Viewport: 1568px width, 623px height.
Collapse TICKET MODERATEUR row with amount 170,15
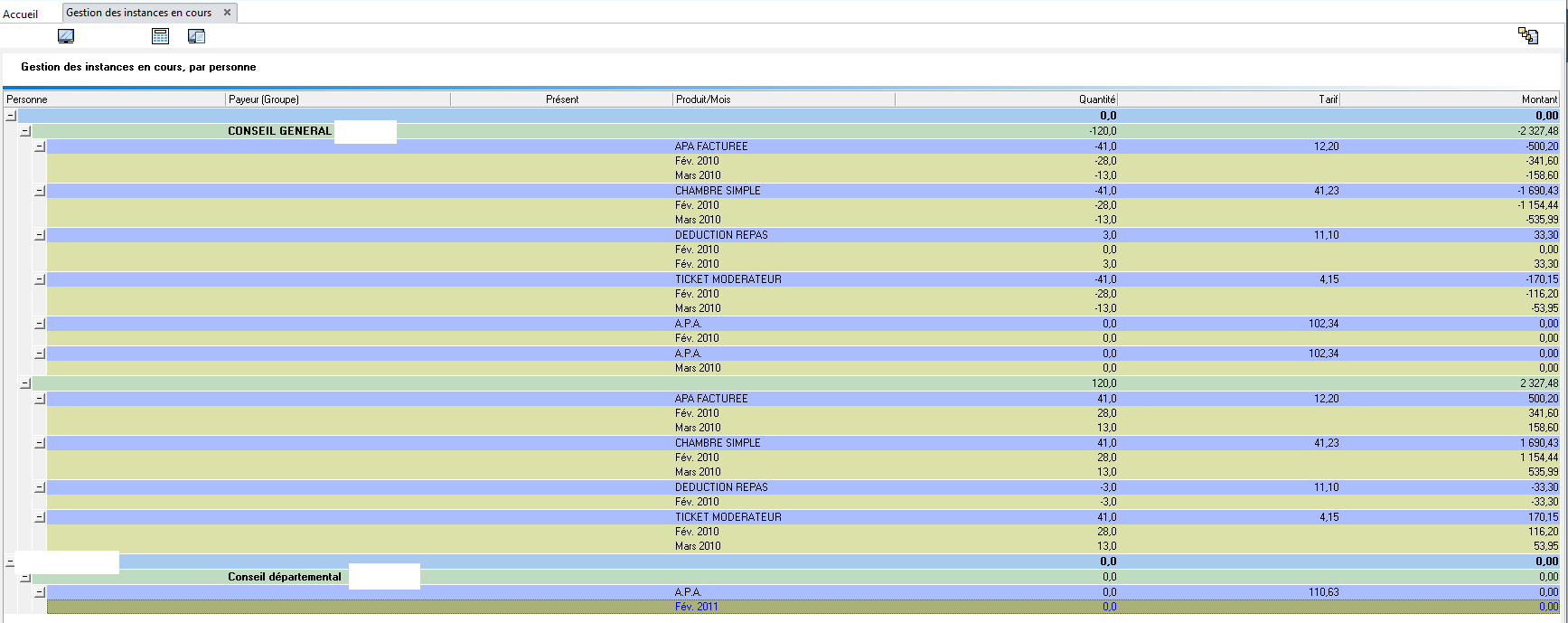(40, 517)
